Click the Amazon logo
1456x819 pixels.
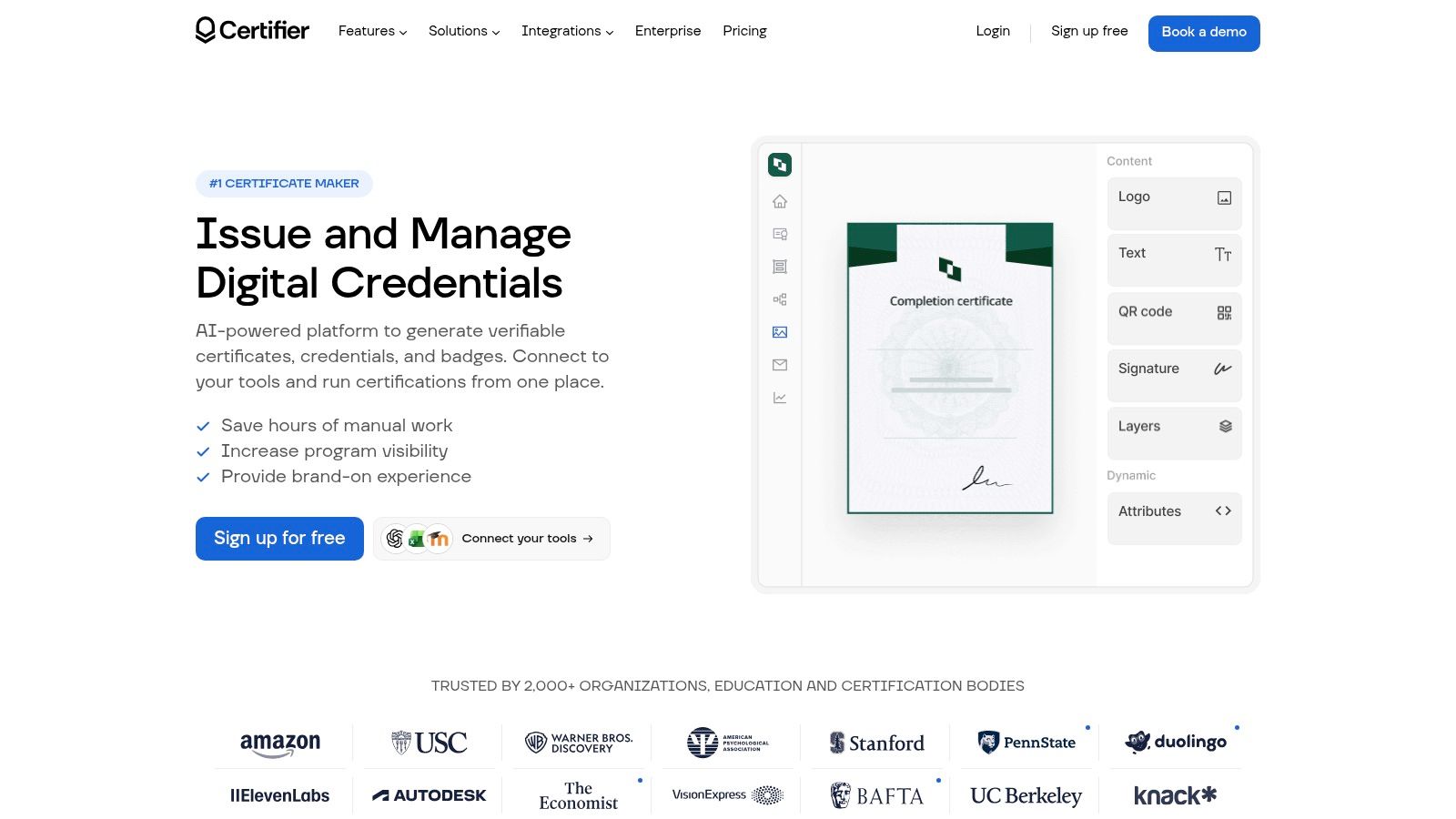[280, 744]
